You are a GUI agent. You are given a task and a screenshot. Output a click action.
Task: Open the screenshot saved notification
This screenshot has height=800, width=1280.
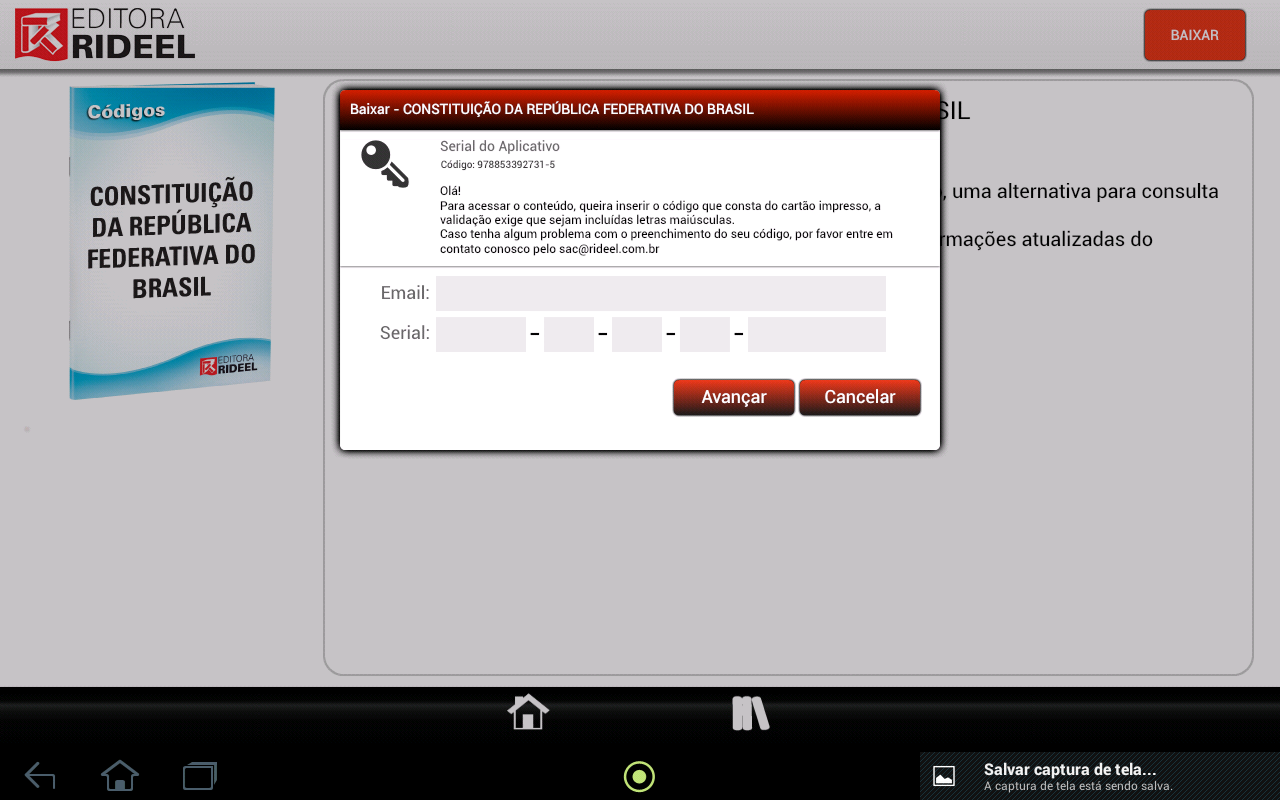click(x=1100, y=776)
